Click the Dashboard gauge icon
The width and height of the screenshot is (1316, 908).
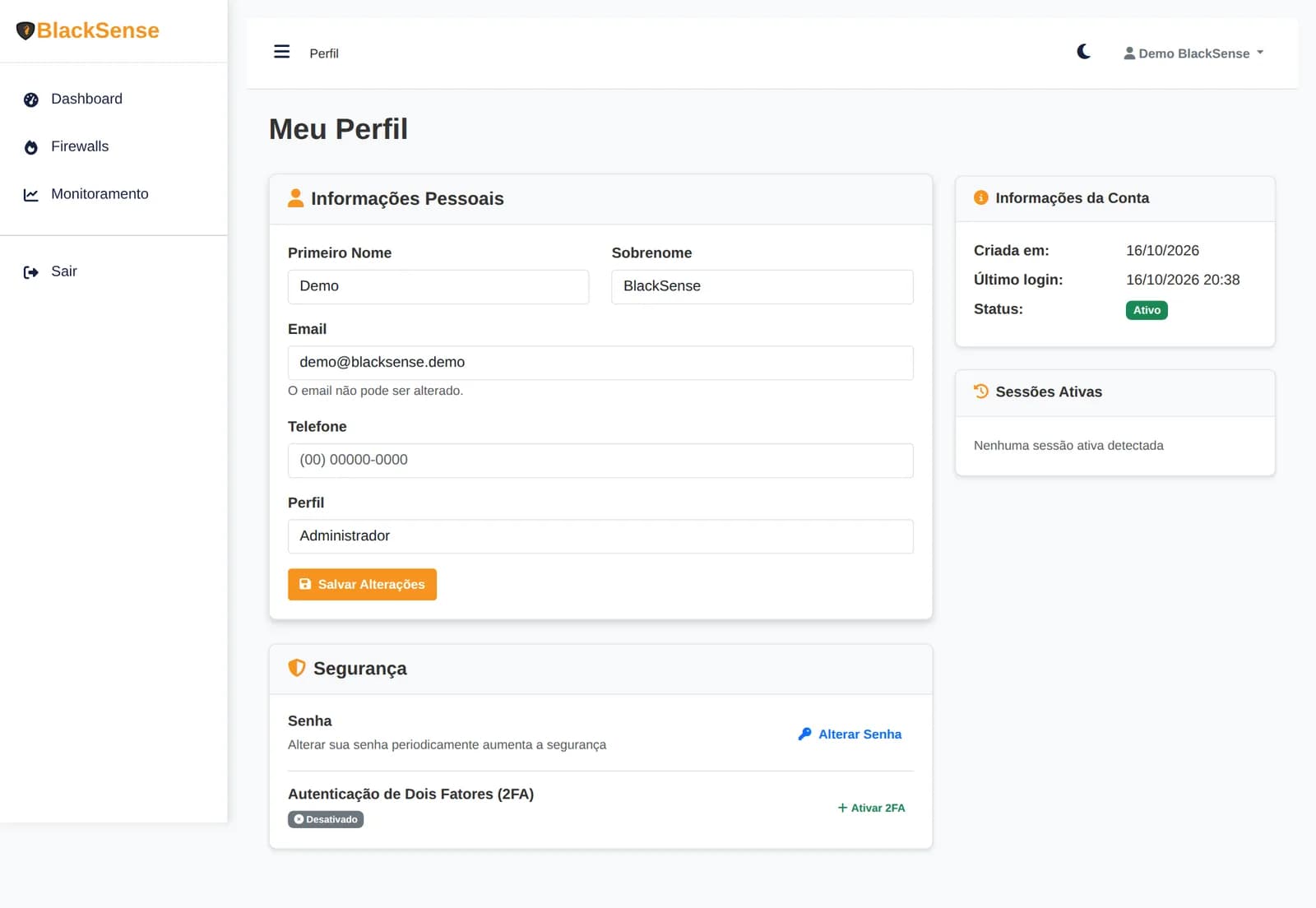(x=31, y=100)
